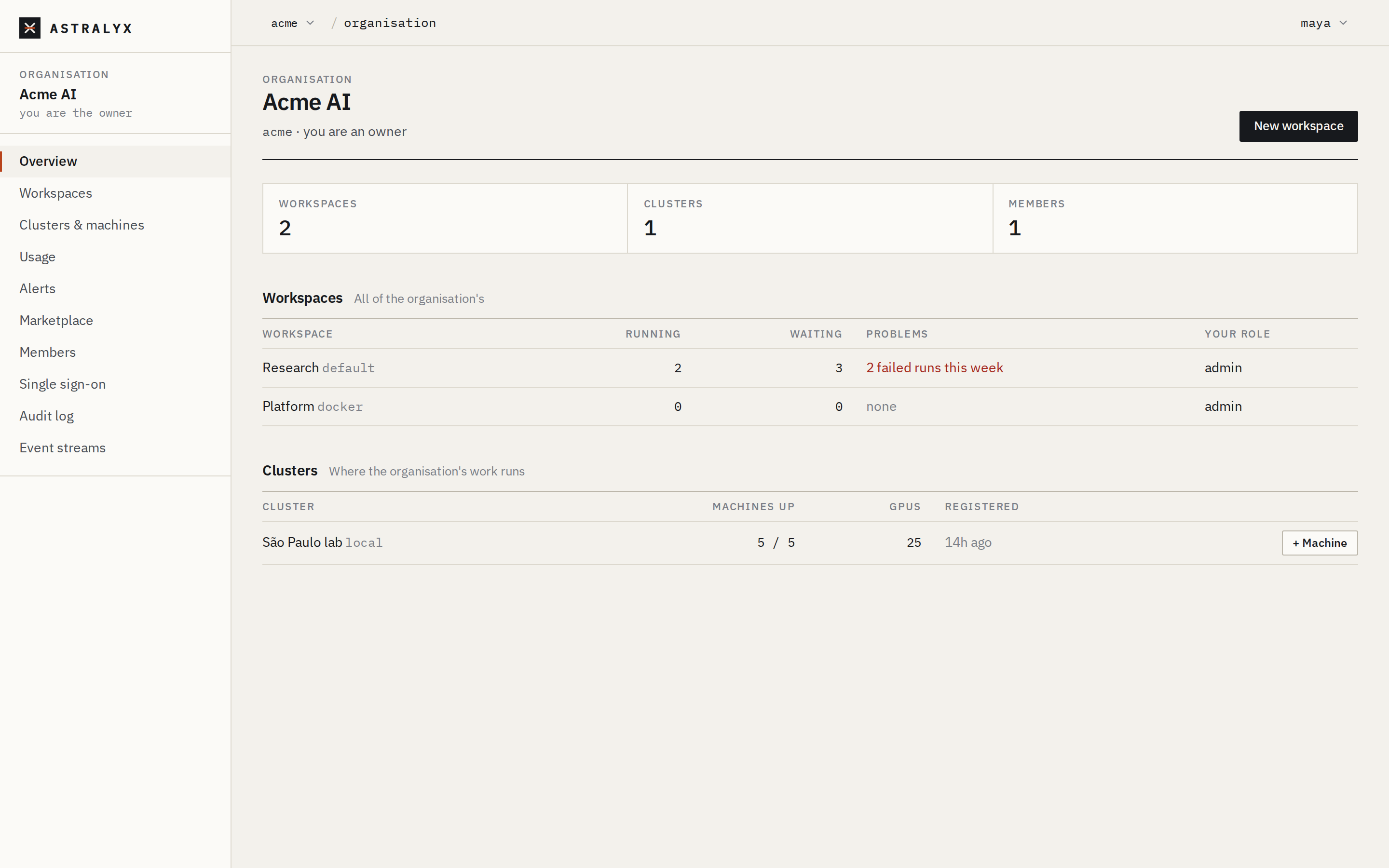Open the São Paulo lab cluster
The height and width of the screenshot is (868, 1389).
pos(302,542)
